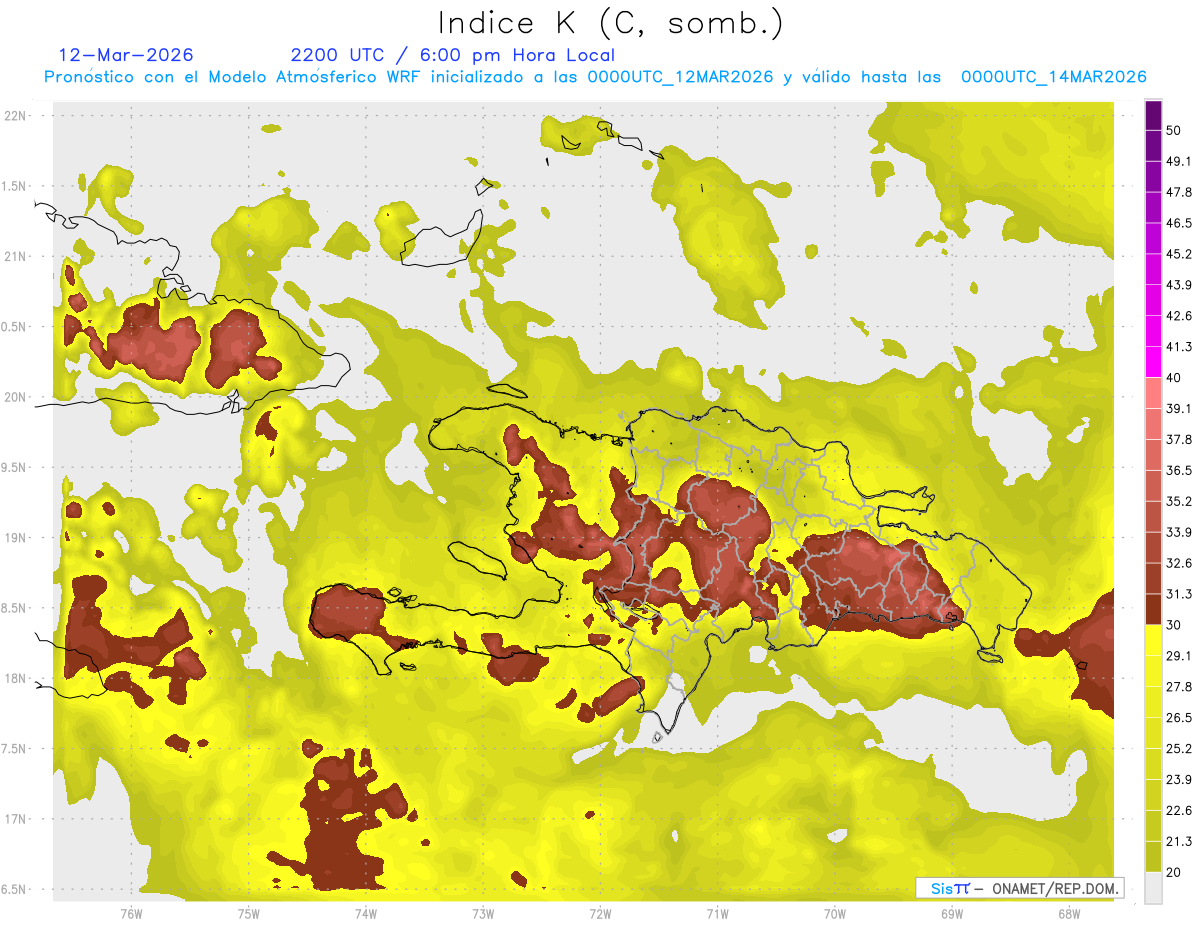This screenshot has height=927, width=1200.
Task: Click the 'Indice K (C, somb.)' map title
Action: 610,23
